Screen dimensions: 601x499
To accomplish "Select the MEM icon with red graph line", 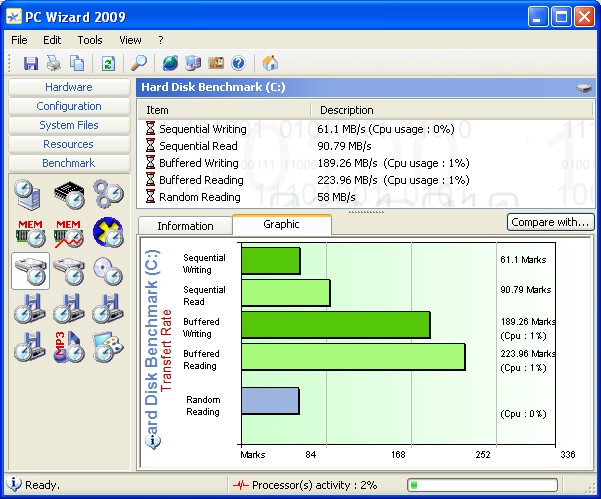I will pos(69,233).
